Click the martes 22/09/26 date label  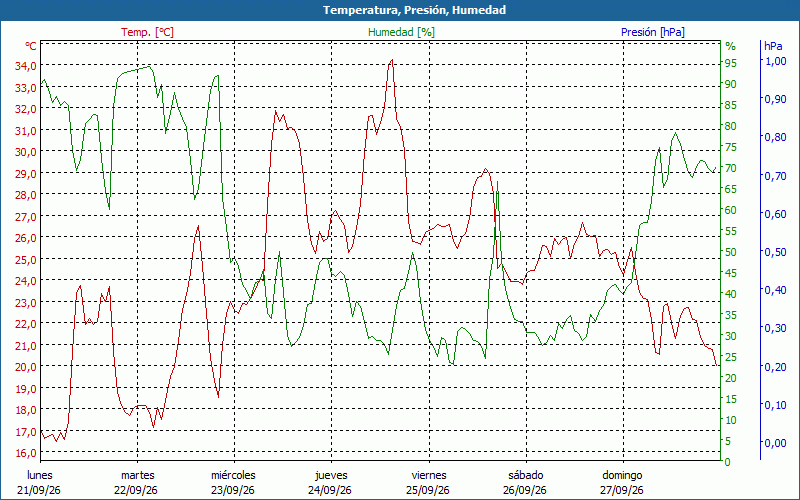(137, 483)
